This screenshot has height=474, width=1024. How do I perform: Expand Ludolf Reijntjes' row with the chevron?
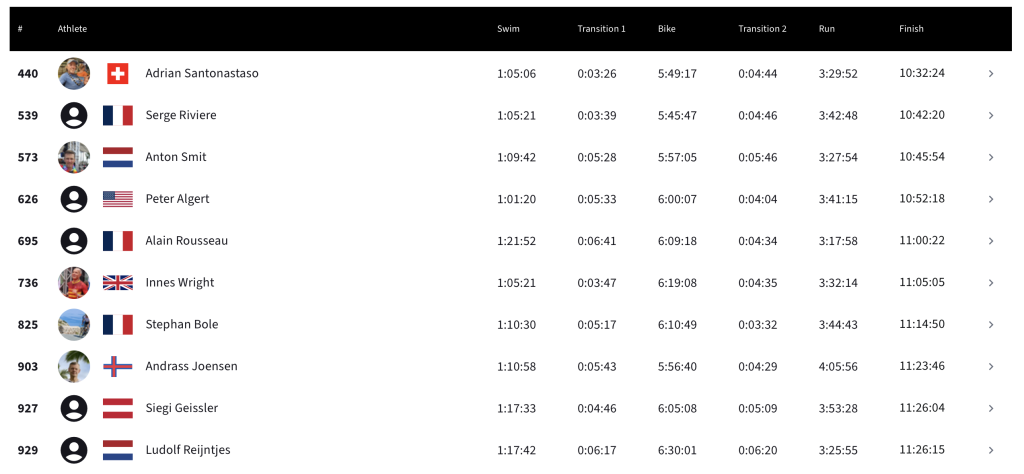(x=990, y=450)
